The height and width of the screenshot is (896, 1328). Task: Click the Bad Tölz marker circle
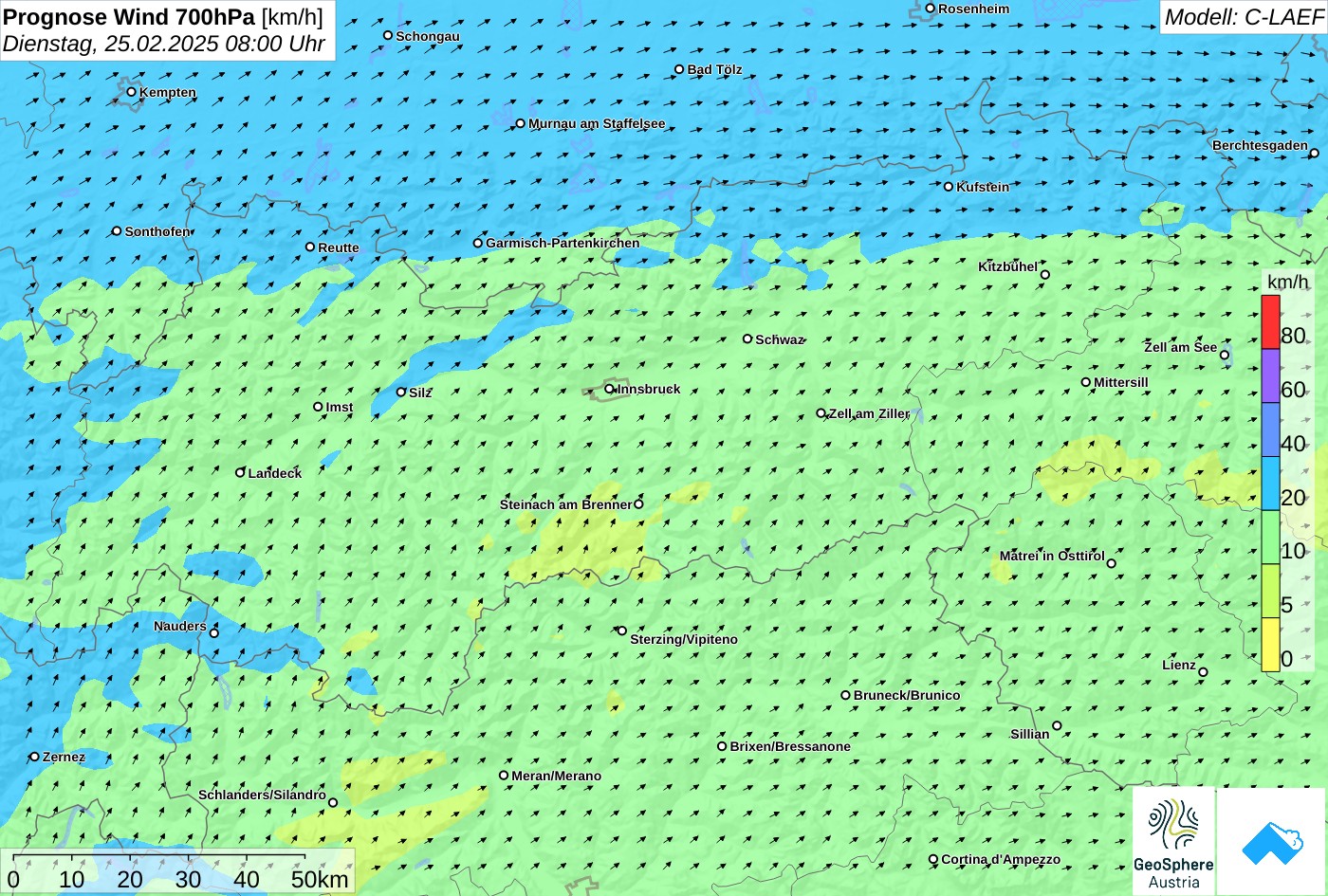(x=679, y=69)
